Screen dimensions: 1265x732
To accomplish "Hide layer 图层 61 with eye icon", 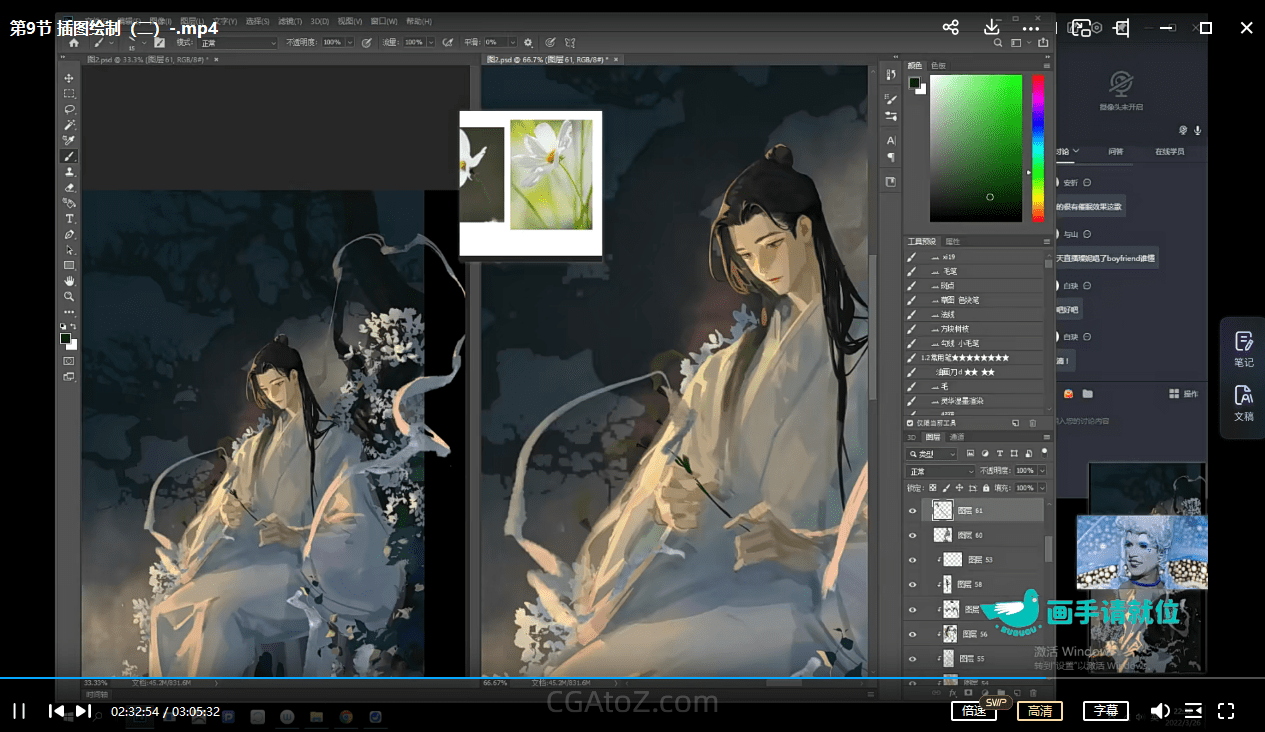I will (912, 511).
